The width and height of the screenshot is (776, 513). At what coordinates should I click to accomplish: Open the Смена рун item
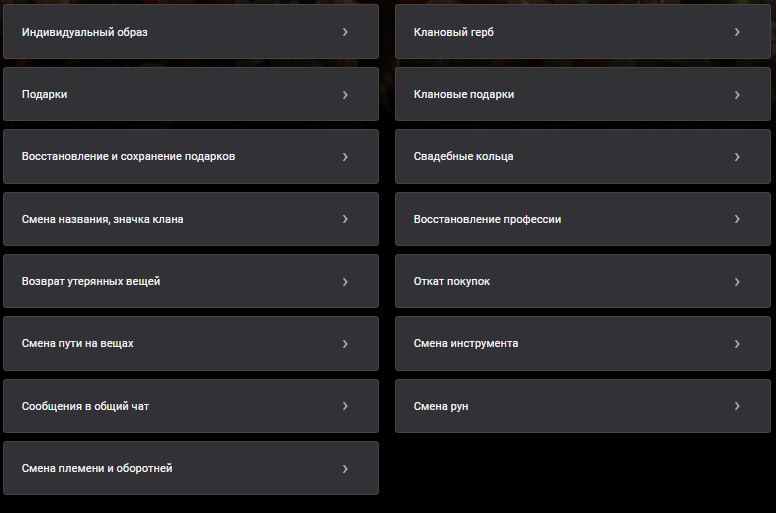click(582, 406)
